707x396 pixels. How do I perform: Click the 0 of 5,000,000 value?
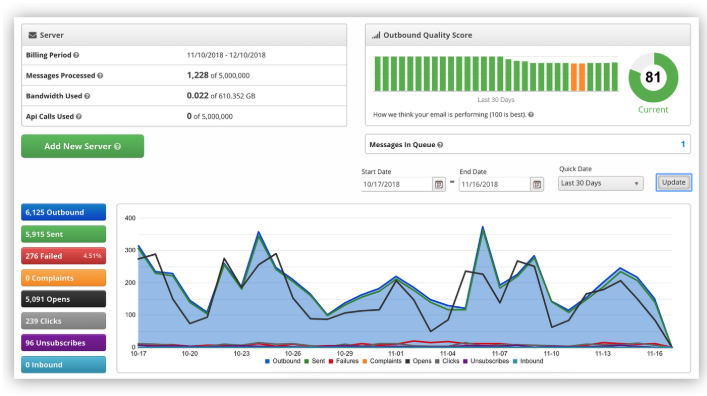coord(210,116)
